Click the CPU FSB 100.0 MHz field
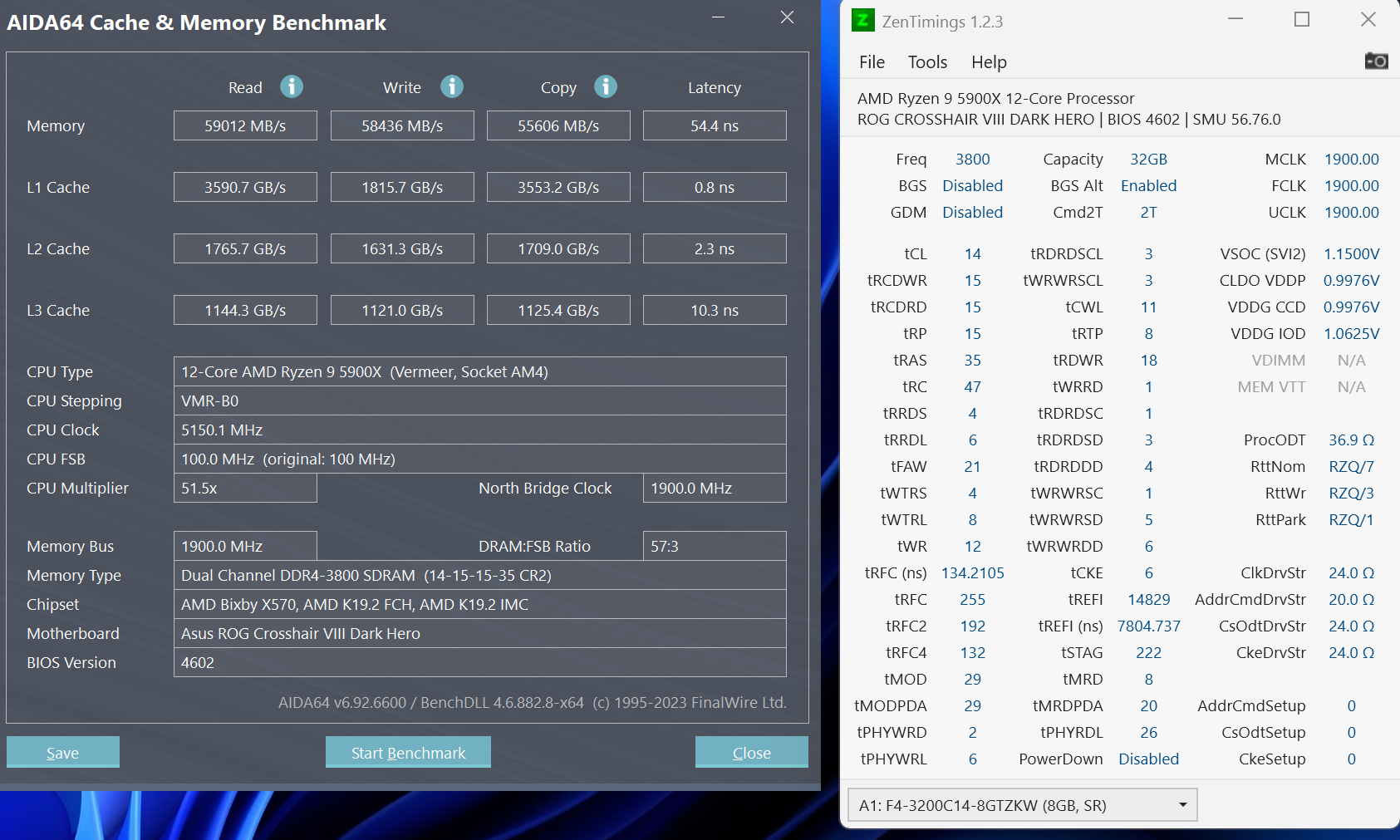Viewport: 1400px width, 840px height. coord(480,459)
